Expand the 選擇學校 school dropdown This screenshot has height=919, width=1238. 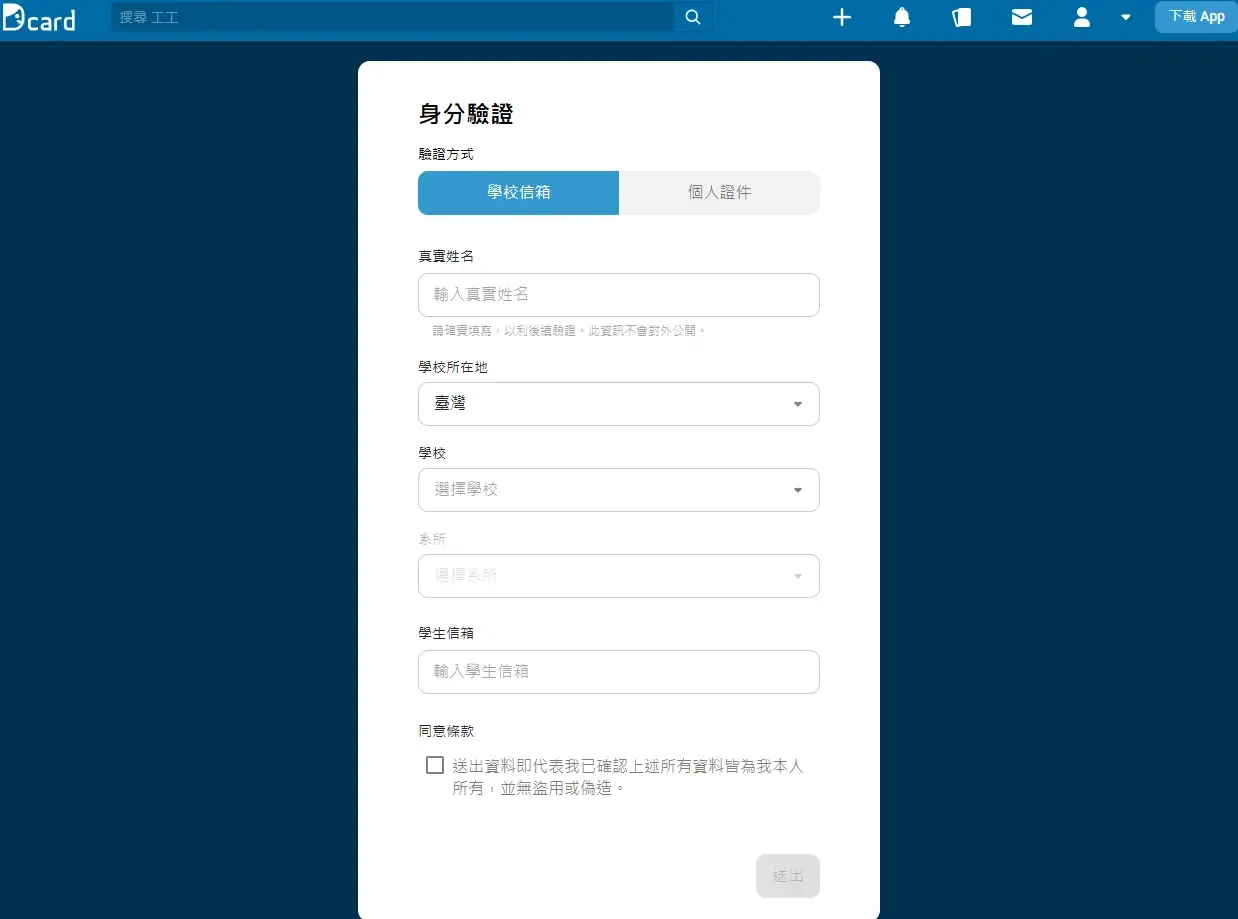[618, 490]
